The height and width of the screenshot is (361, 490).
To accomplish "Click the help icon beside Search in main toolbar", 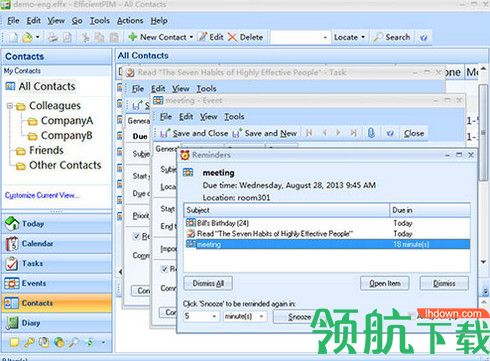I will coord(423,37).
